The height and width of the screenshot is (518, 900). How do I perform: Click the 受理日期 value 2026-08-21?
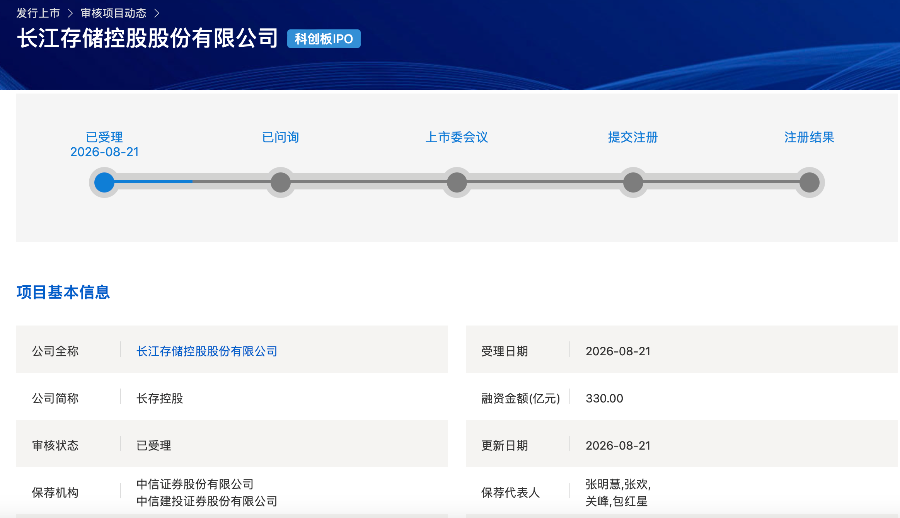pyautogui.click(x=618, y=351)
